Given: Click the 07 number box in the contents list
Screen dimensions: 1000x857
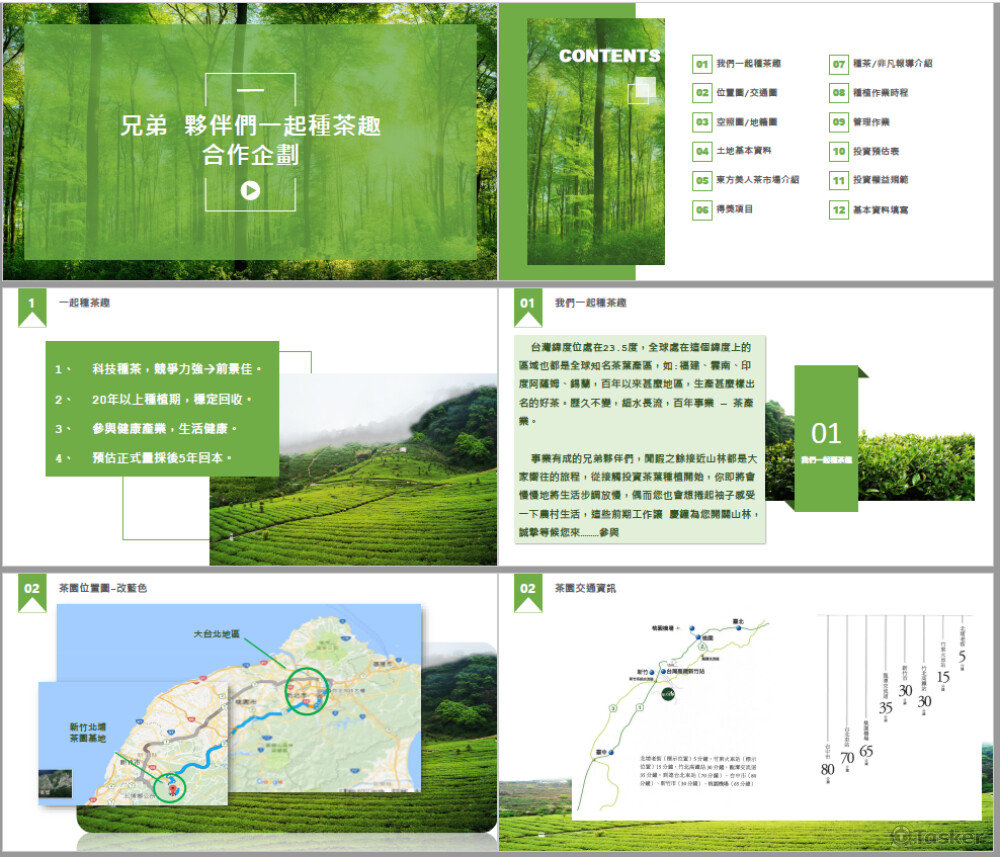Looking at the screenshot, I should tap(839, 64).
